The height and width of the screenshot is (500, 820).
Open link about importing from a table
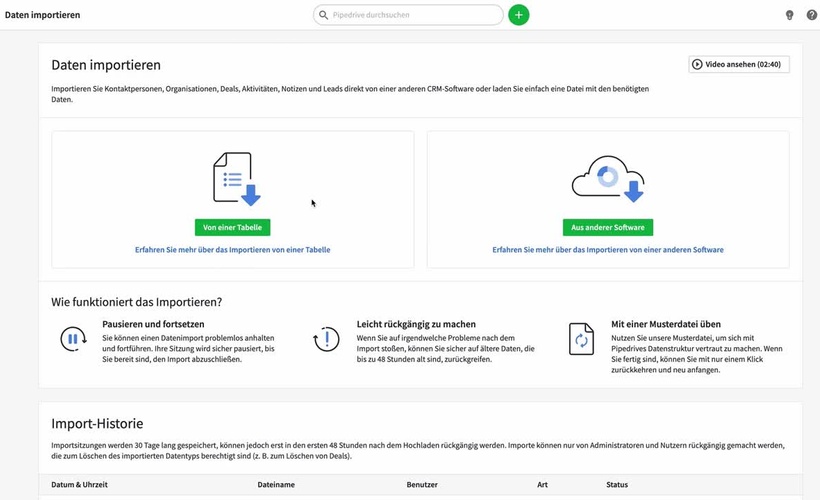coord(232,250)
